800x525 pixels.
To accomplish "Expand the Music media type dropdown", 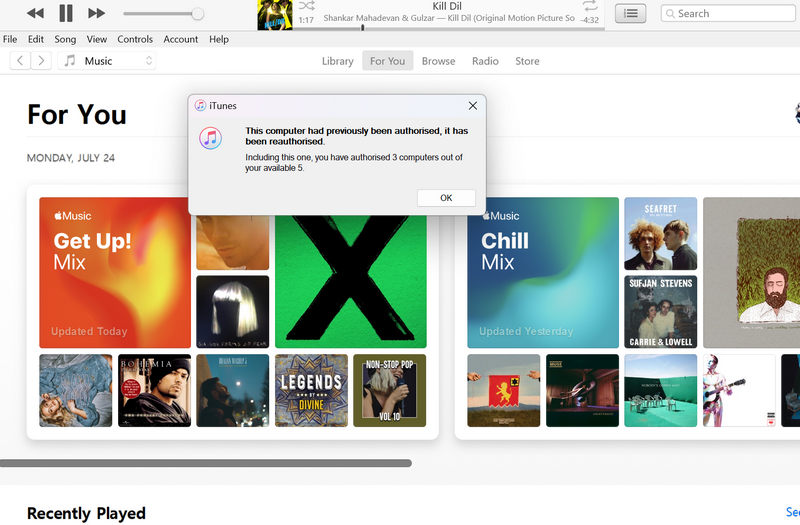I will 108,61.
